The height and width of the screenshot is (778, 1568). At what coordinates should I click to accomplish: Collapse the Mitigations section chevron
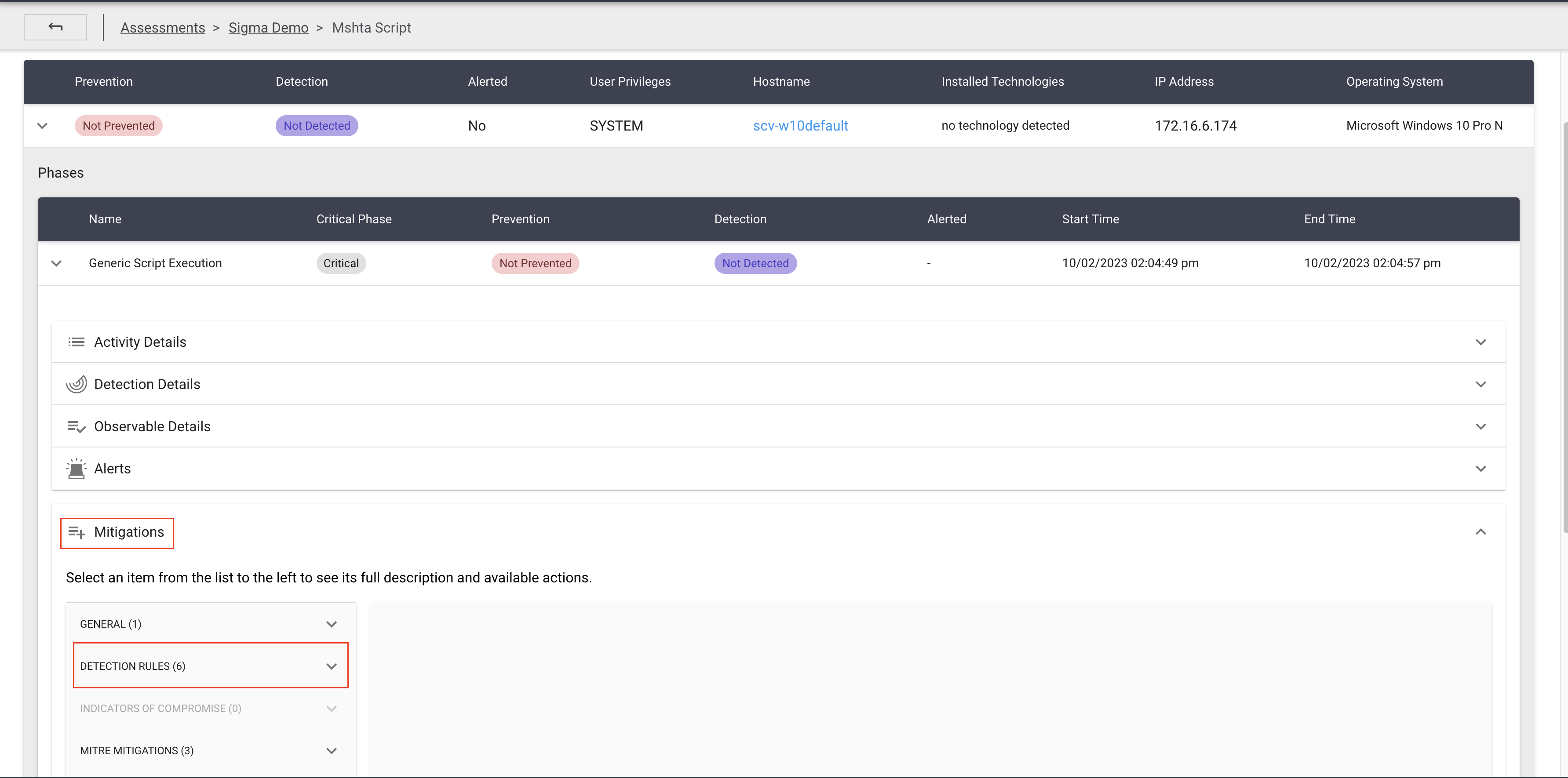click(x=1480, y=532)
